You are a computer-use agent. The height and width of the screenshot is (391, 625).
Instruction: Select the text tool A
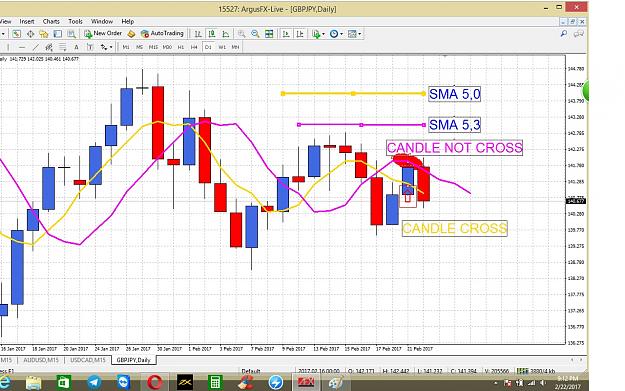pos(76,47)
